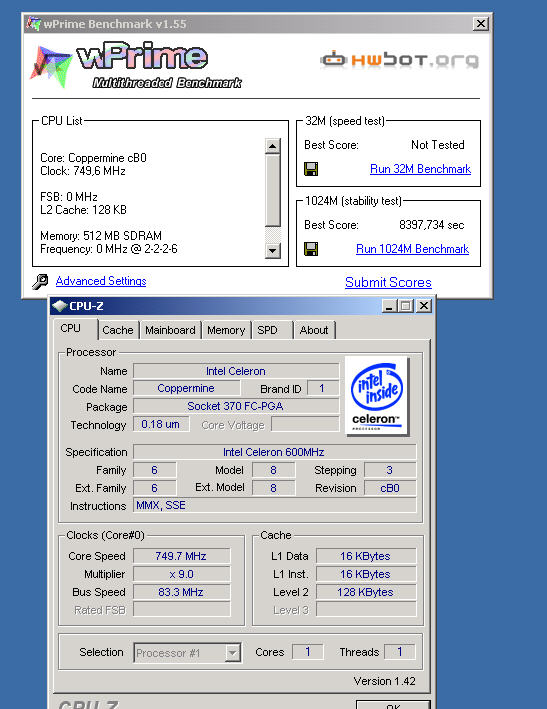Image resolution: width=547 pixels, height=709 pixels.
Task: Click the Multiplier value x 9.0
Action: click(181, 574)
